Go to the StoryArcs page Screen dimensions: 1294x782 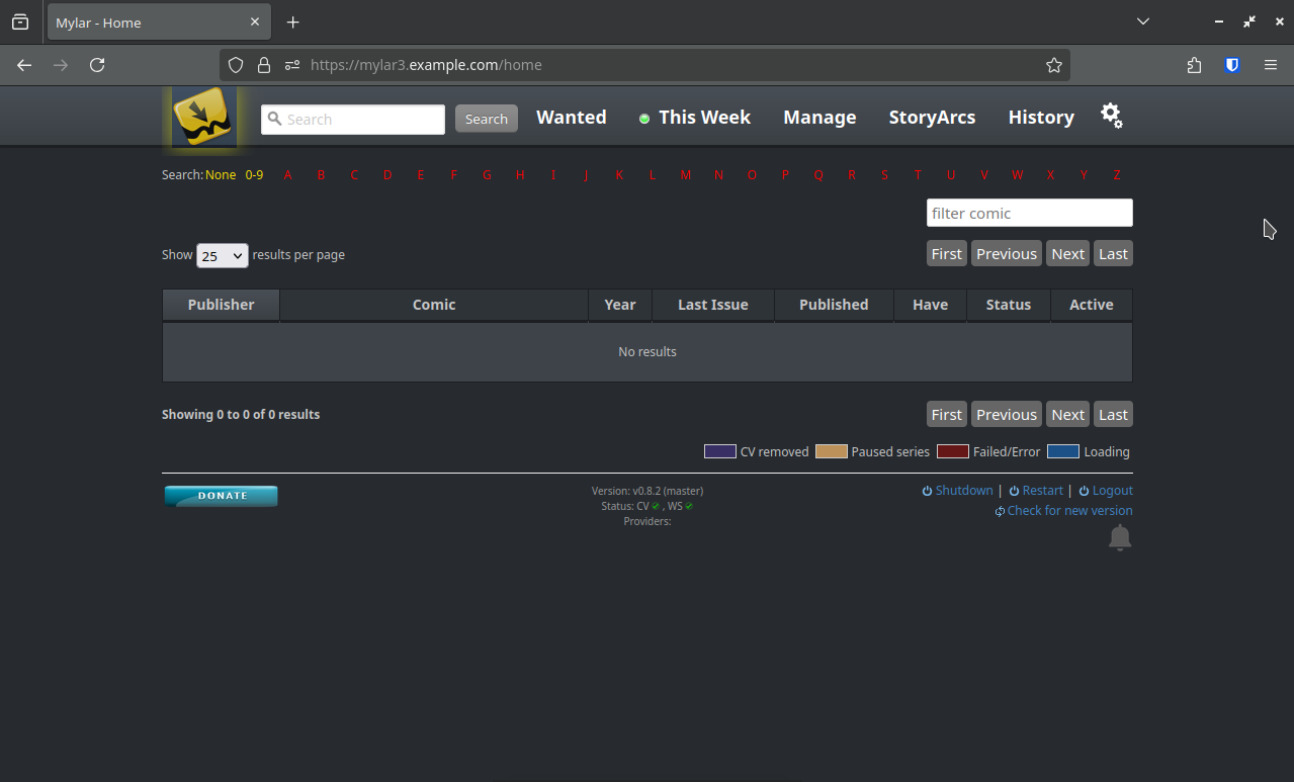coord(931,117)
